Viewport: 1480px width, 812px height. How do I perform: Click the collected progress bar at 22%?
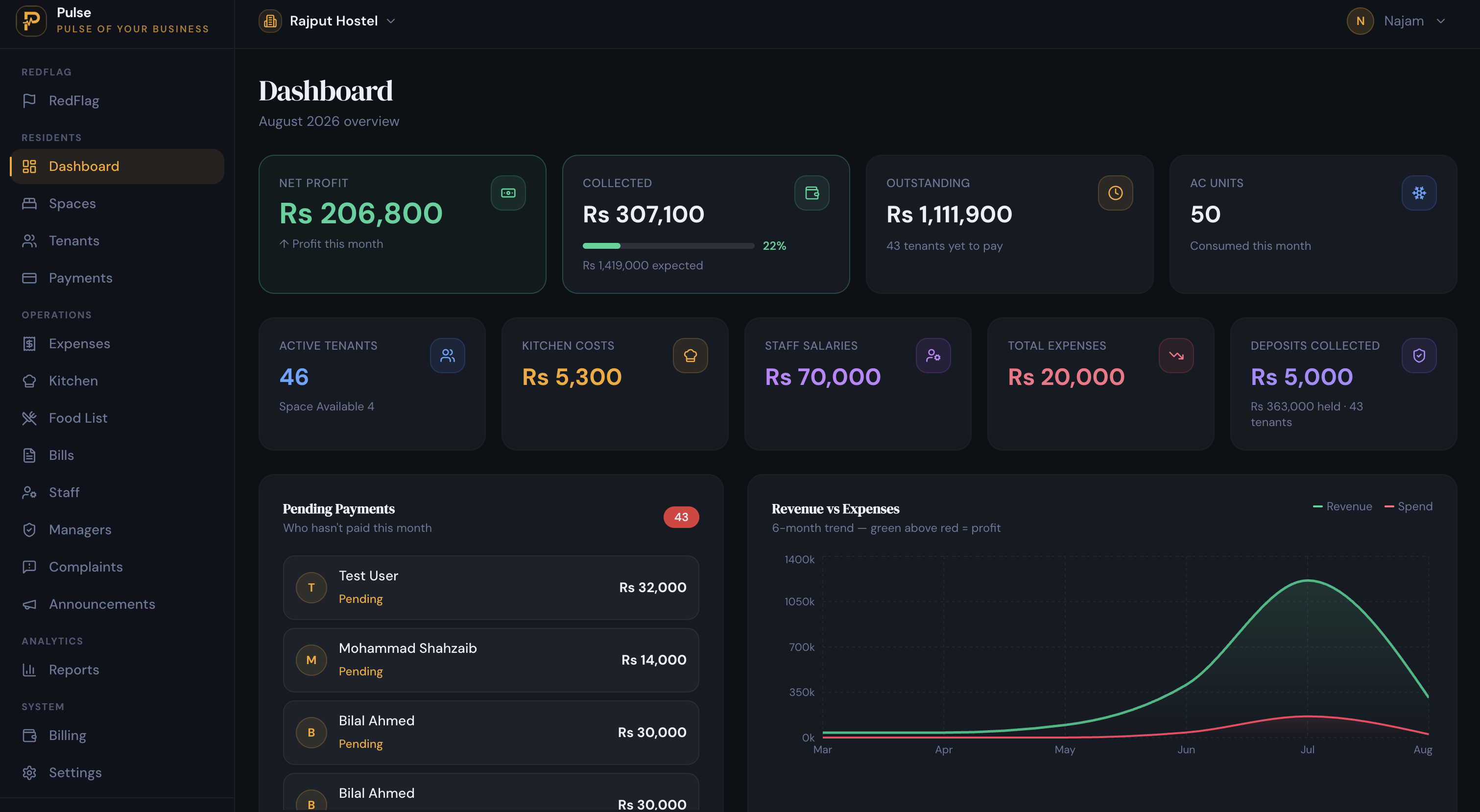point(668,246)
